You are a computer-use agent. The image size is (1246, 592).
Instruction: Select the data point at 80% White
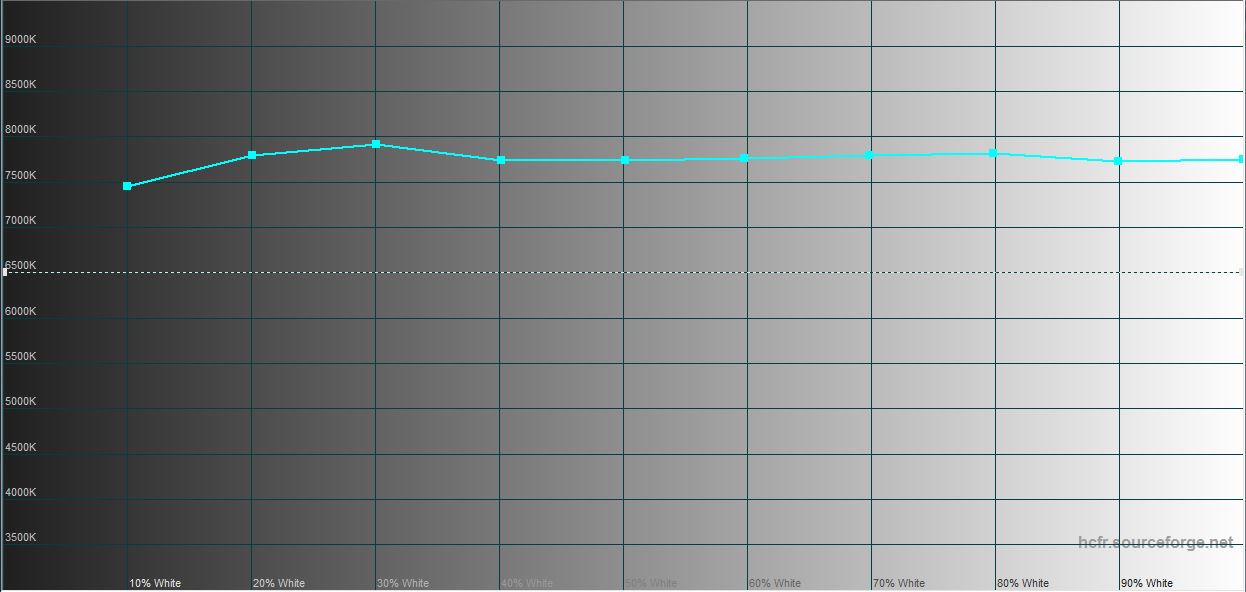(992, 153)
